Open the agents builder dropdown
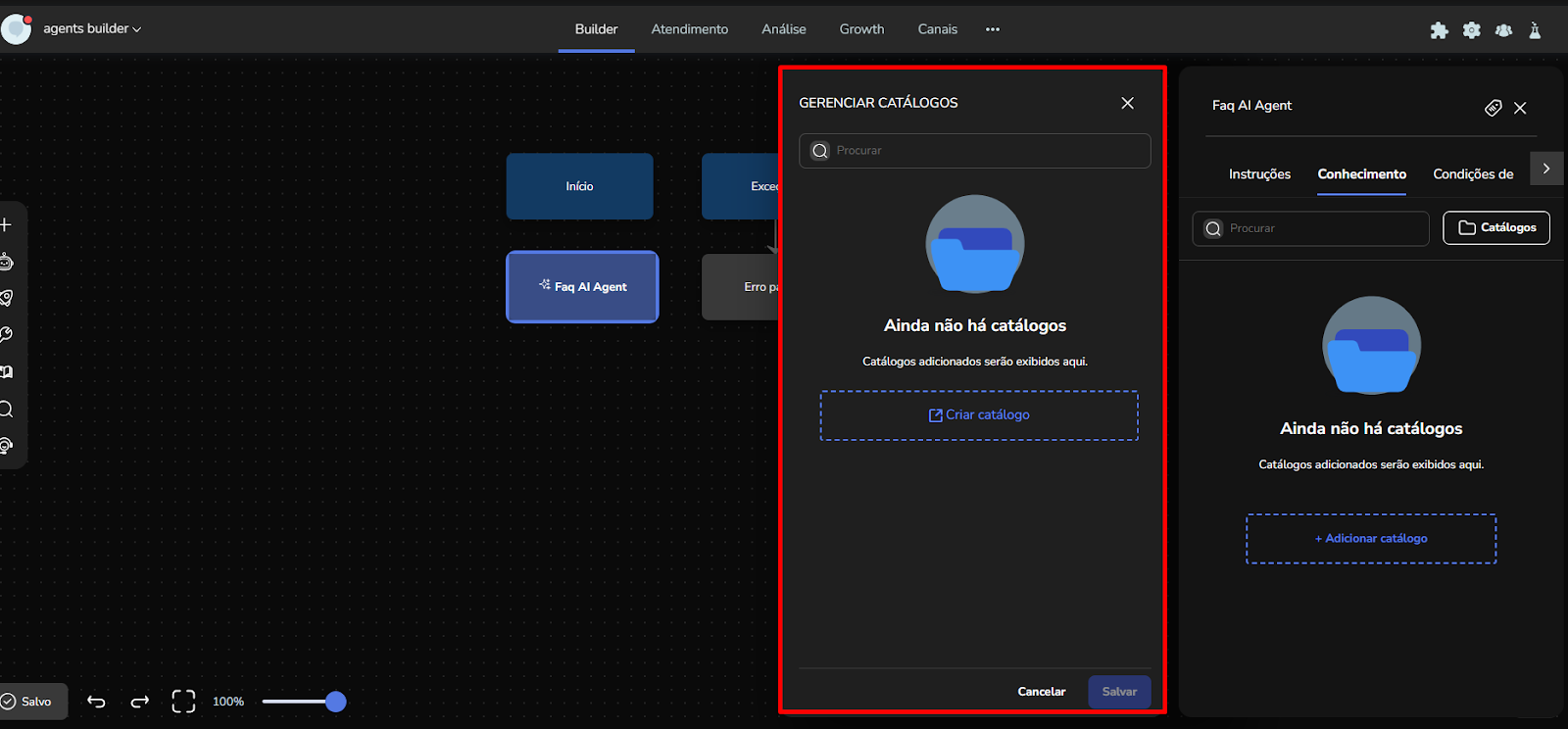The width and height of the screenshot is (1568, 729). click(x=92, y=29)
